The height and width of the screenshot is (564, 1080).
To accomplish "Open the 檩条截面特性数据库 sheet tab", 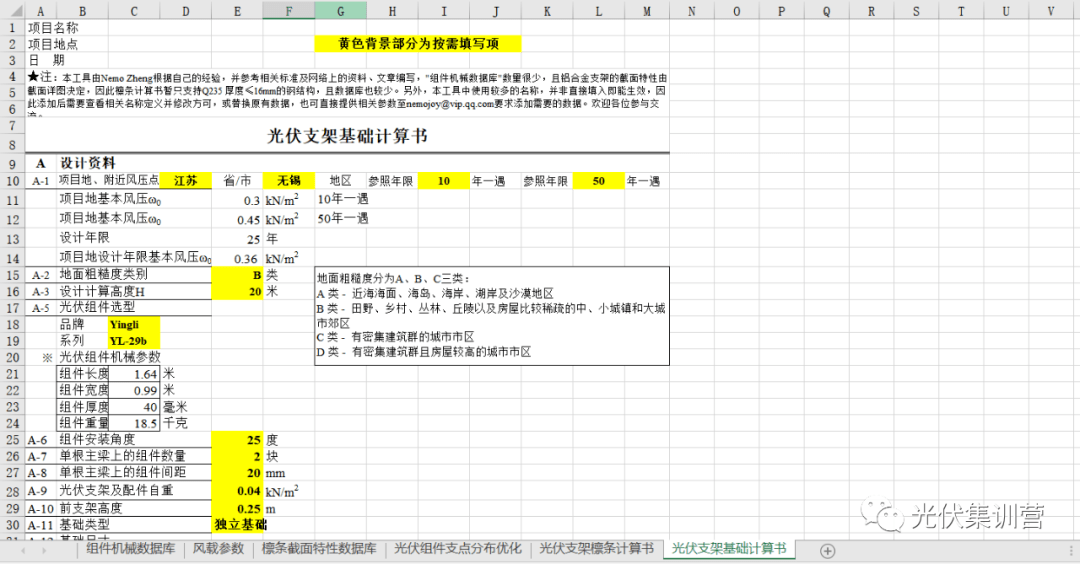I will pyautogui.click(x=319, y=549).
